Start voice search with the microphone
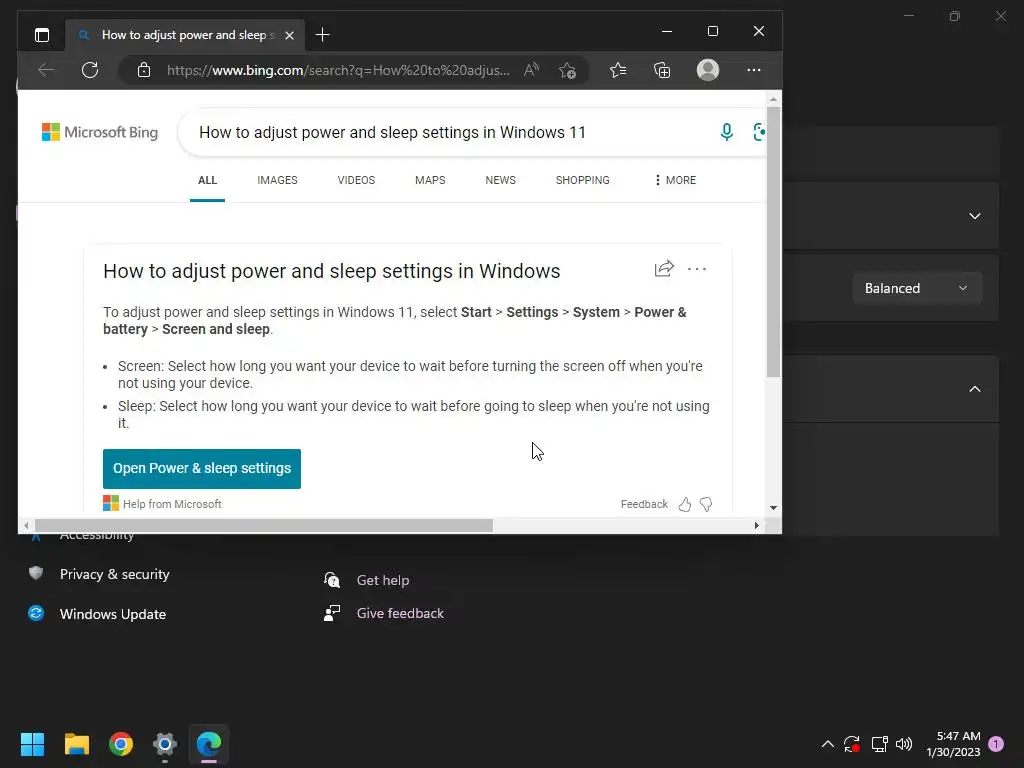 tap(726, 132)
